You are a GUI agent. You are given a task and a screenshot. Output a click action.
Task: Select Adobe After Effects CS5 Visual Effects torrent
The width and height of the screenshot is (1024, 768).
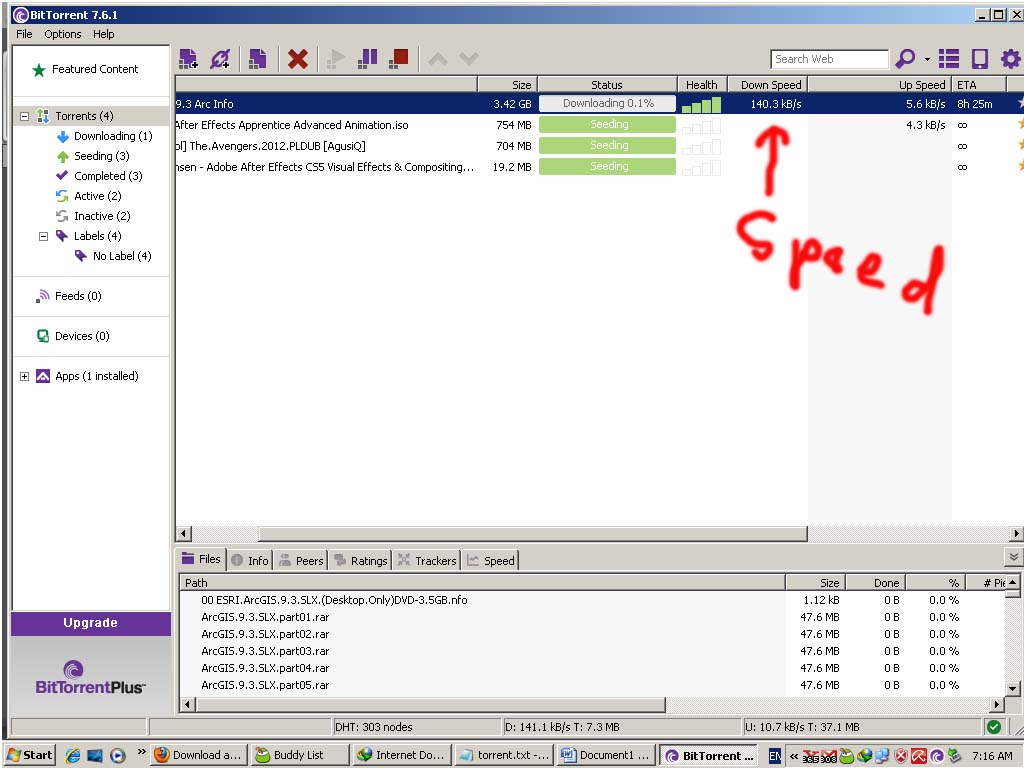(599, 167)
